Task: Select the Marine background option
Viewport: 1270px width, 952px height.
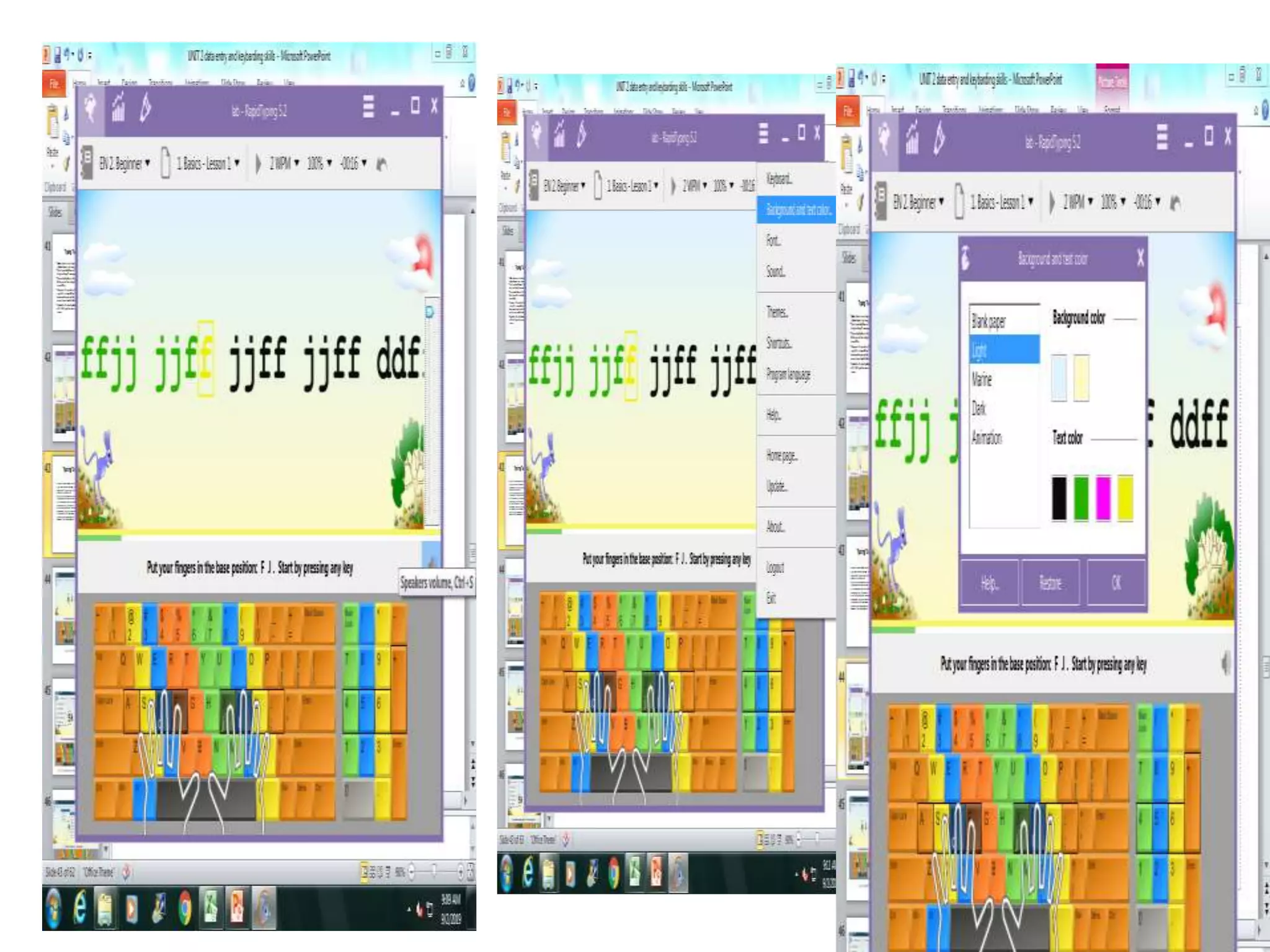Action: tap(982, 379)
